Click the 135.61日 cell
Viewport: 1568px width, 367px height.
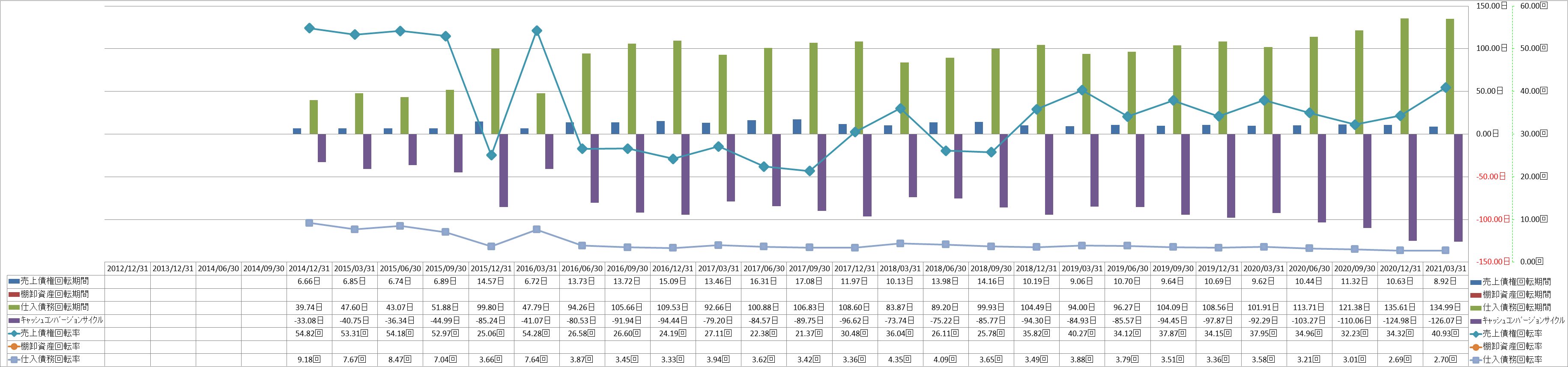pos(1400,308)
